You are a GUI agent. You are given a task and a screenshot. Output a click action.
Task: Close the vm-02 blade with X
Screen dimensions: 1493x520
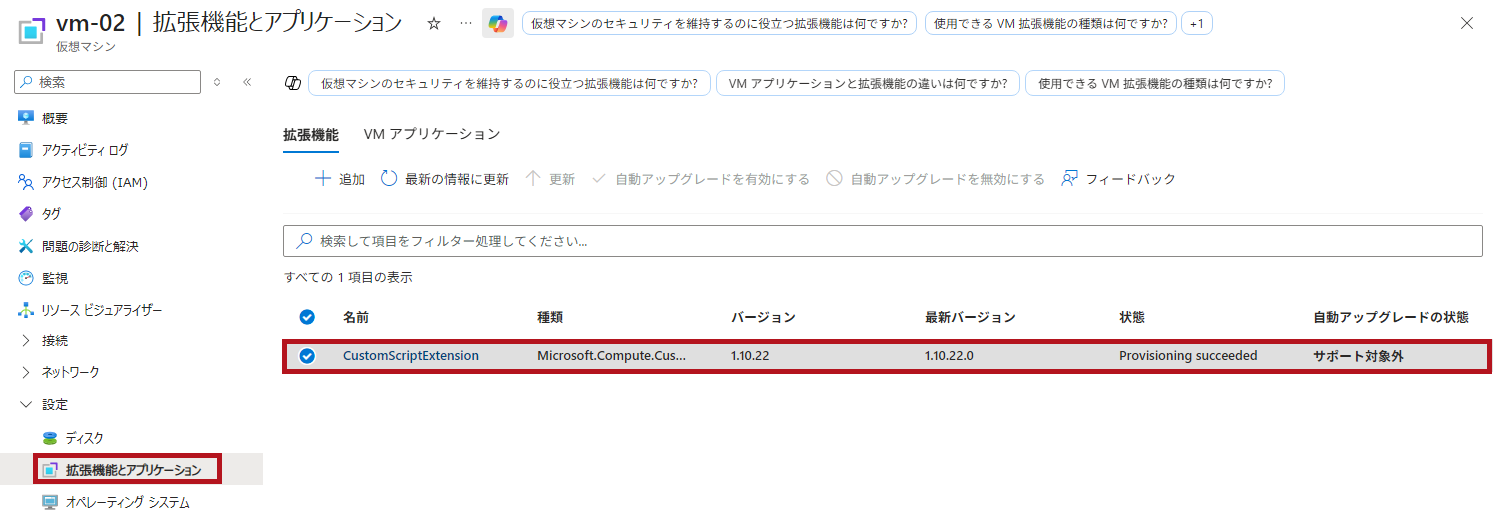point(1467,23)
